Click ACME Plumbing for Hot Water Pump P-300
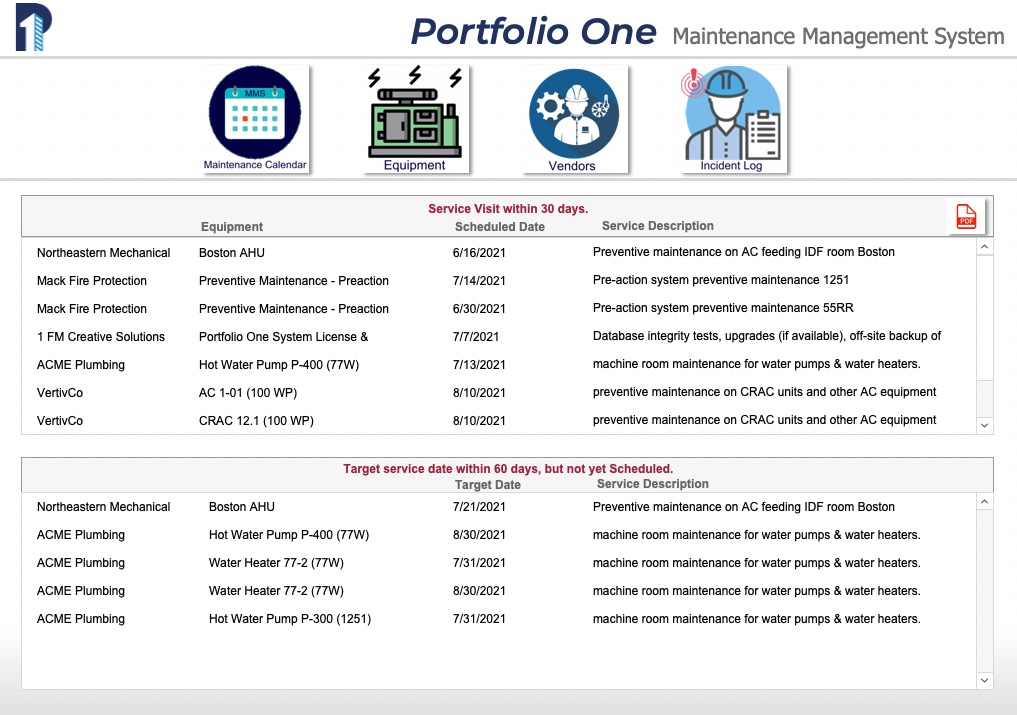1017x715 pixels. coord(80,618)
